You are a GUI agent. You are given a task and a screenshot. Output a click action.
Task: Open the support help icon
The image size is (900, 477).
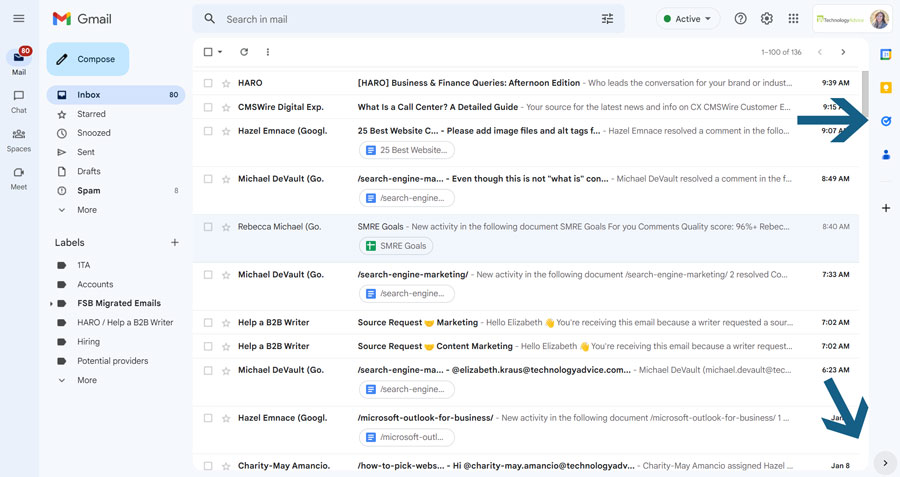[x=740, y=19]
